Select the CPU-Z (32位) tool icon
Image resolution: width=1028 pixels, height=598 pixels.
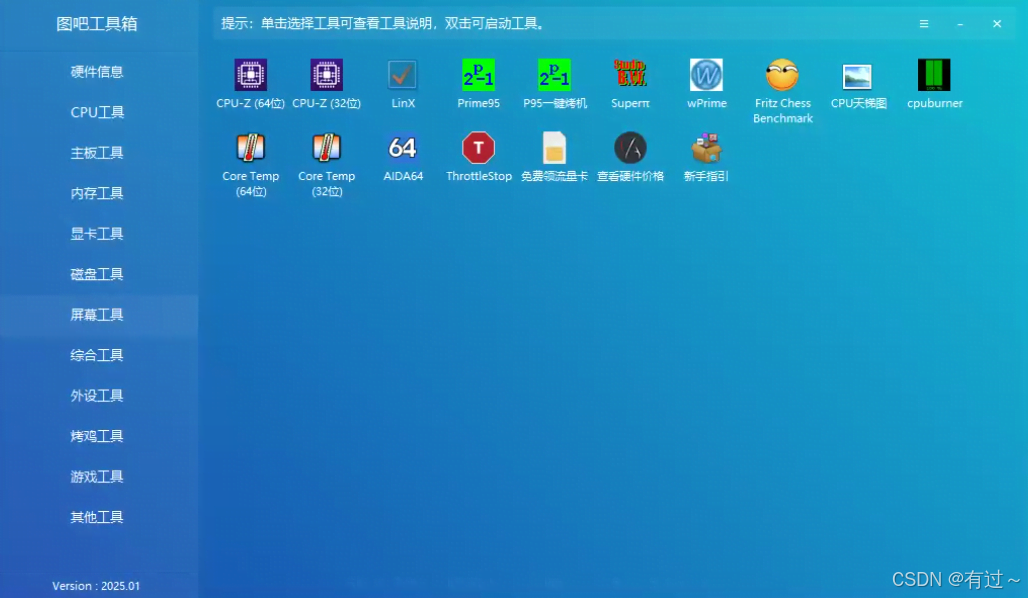point(326,75)
